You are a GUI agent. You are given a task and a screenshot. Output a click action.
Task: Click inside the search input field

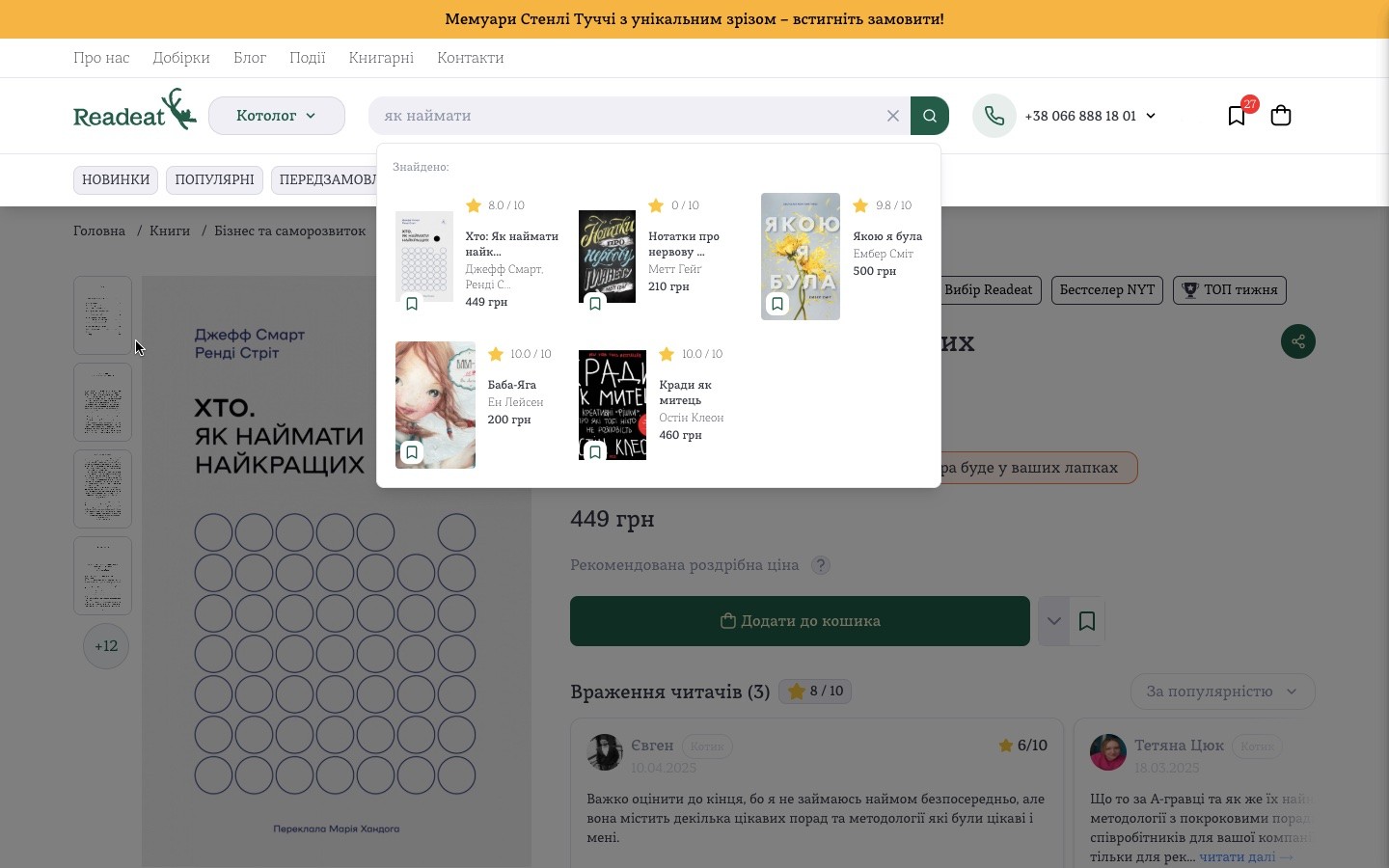627,116
